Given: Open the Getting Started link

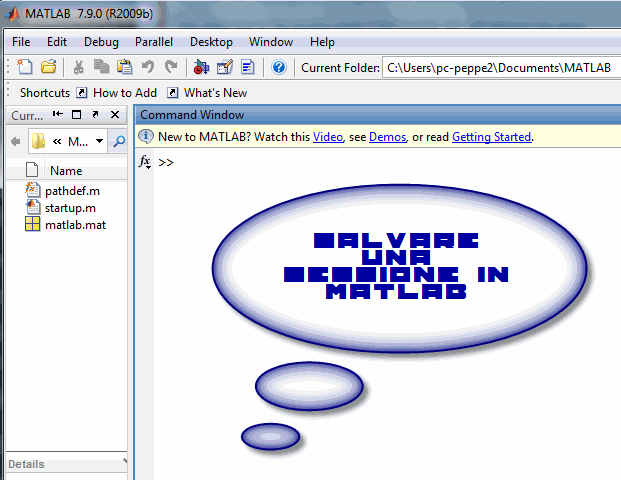Looking at the screenshot, I should [491, 137].
